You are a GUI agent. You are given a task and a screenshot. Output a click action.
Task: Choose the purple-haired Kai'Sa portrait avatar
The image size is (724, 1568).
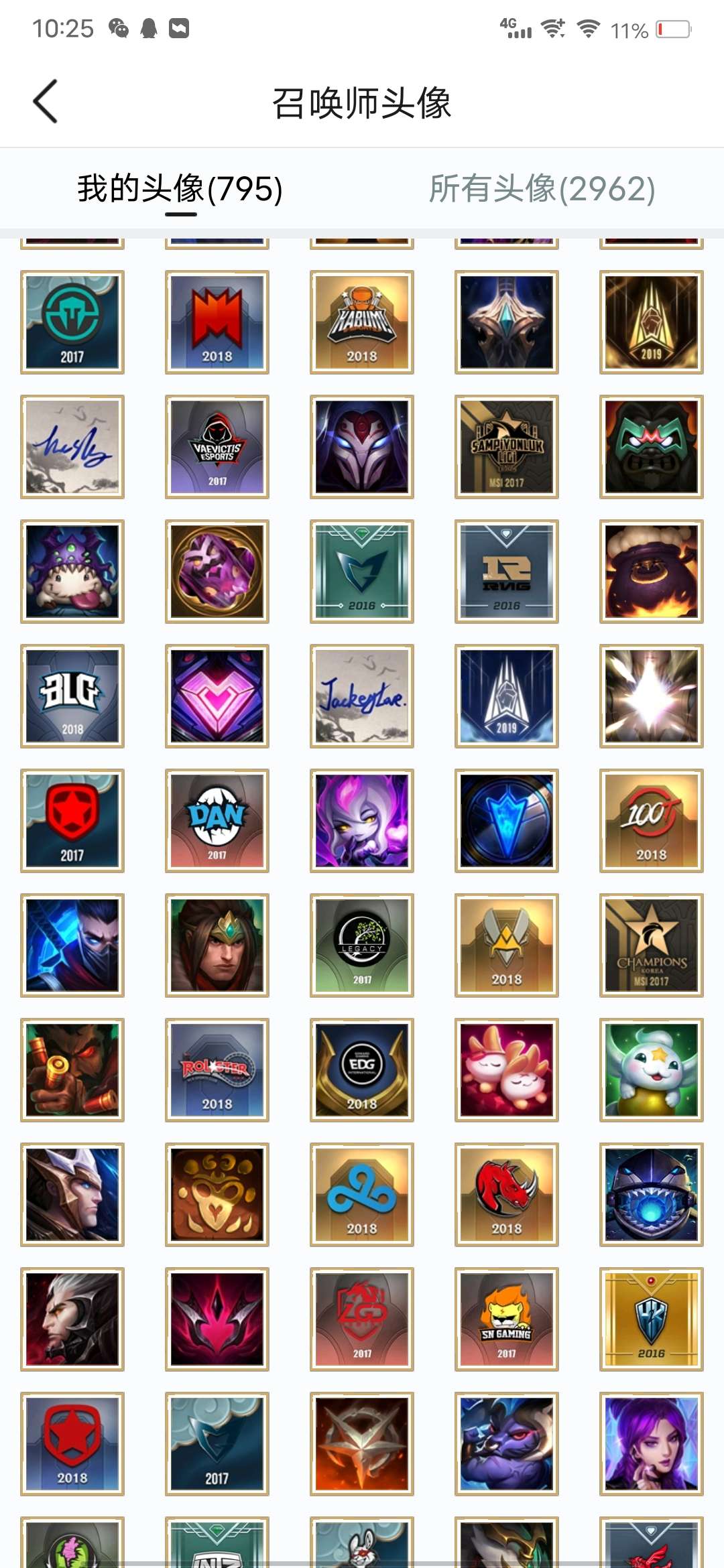point(652,1444)
